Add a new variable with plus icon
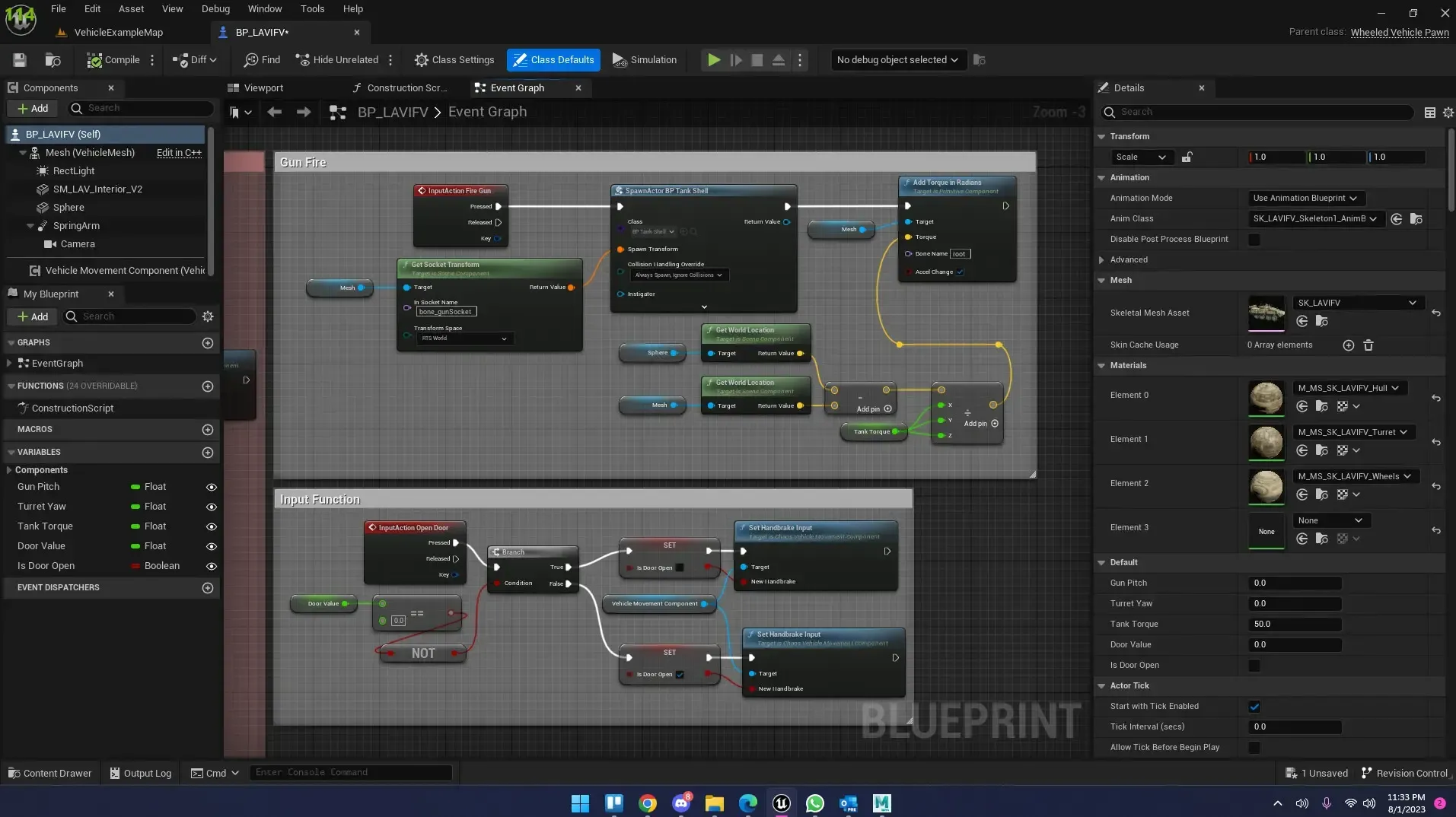Viewport: 1456px width, 817px height. click(x=207, y=453)
